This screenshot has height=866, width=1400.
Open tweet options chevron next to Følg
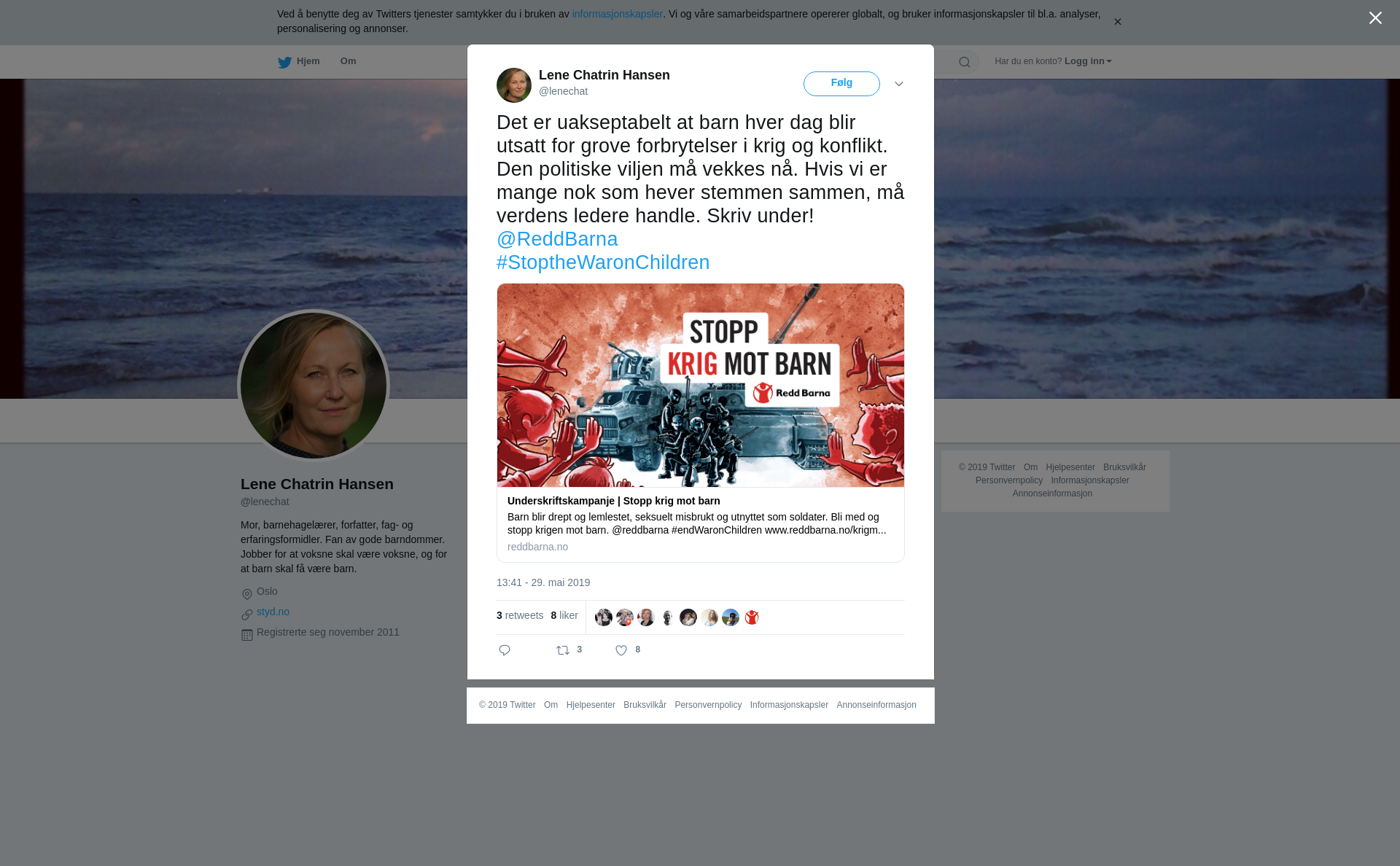pyautogui.click(x=899, y=84)
